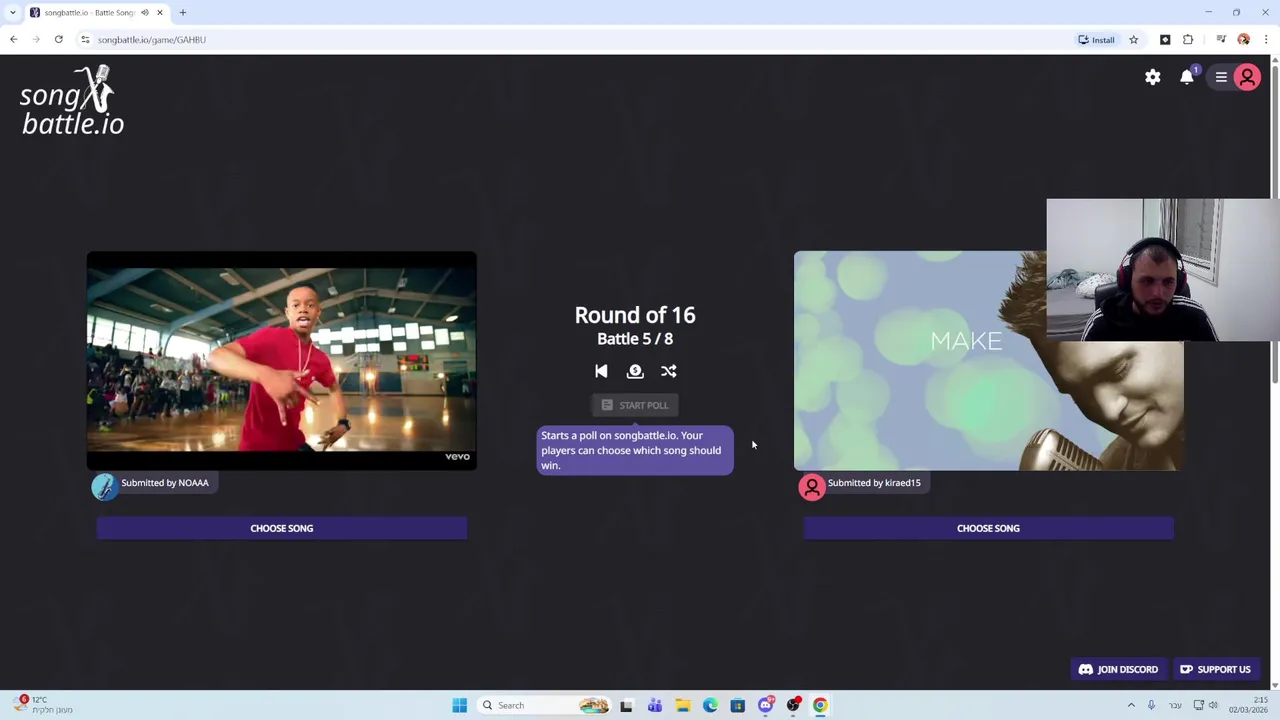Reload the page

point(59,39)
